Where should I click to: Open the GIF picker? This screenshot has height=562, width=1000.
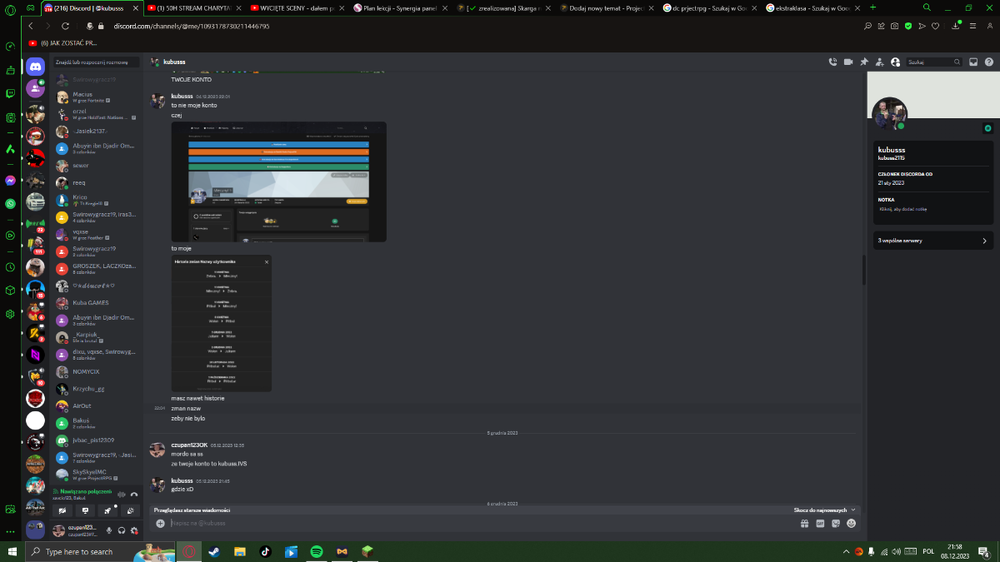point(820,523)
